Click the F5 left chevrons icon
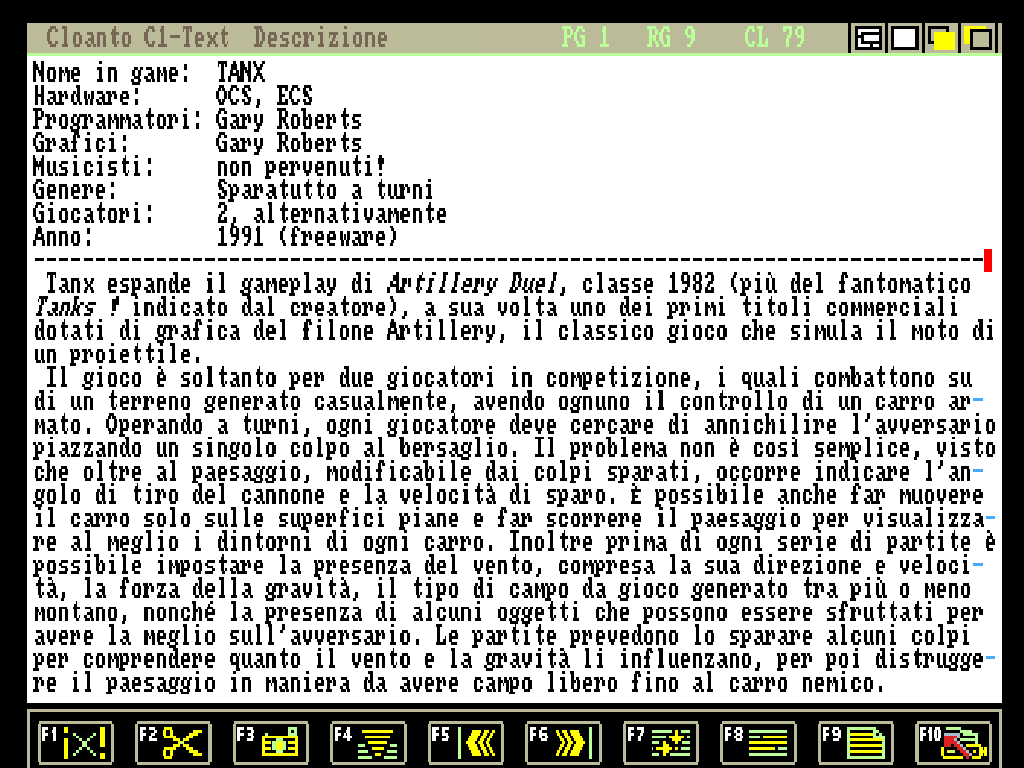Image resolution: width=1024 pixels, height=768 pixels. pos(466,742)
